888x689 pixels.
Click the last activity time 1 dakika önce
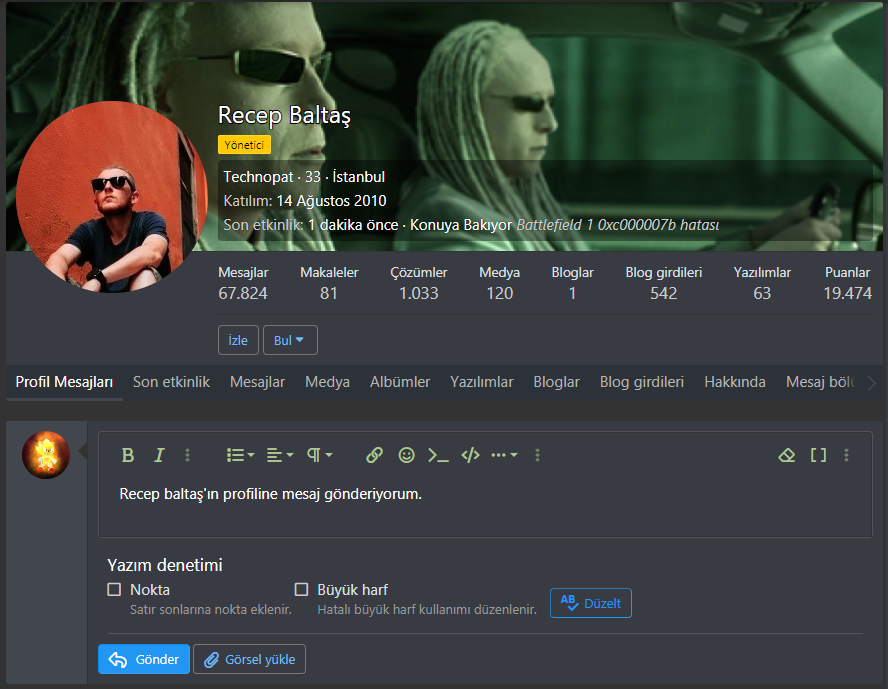tap(353, 225)
